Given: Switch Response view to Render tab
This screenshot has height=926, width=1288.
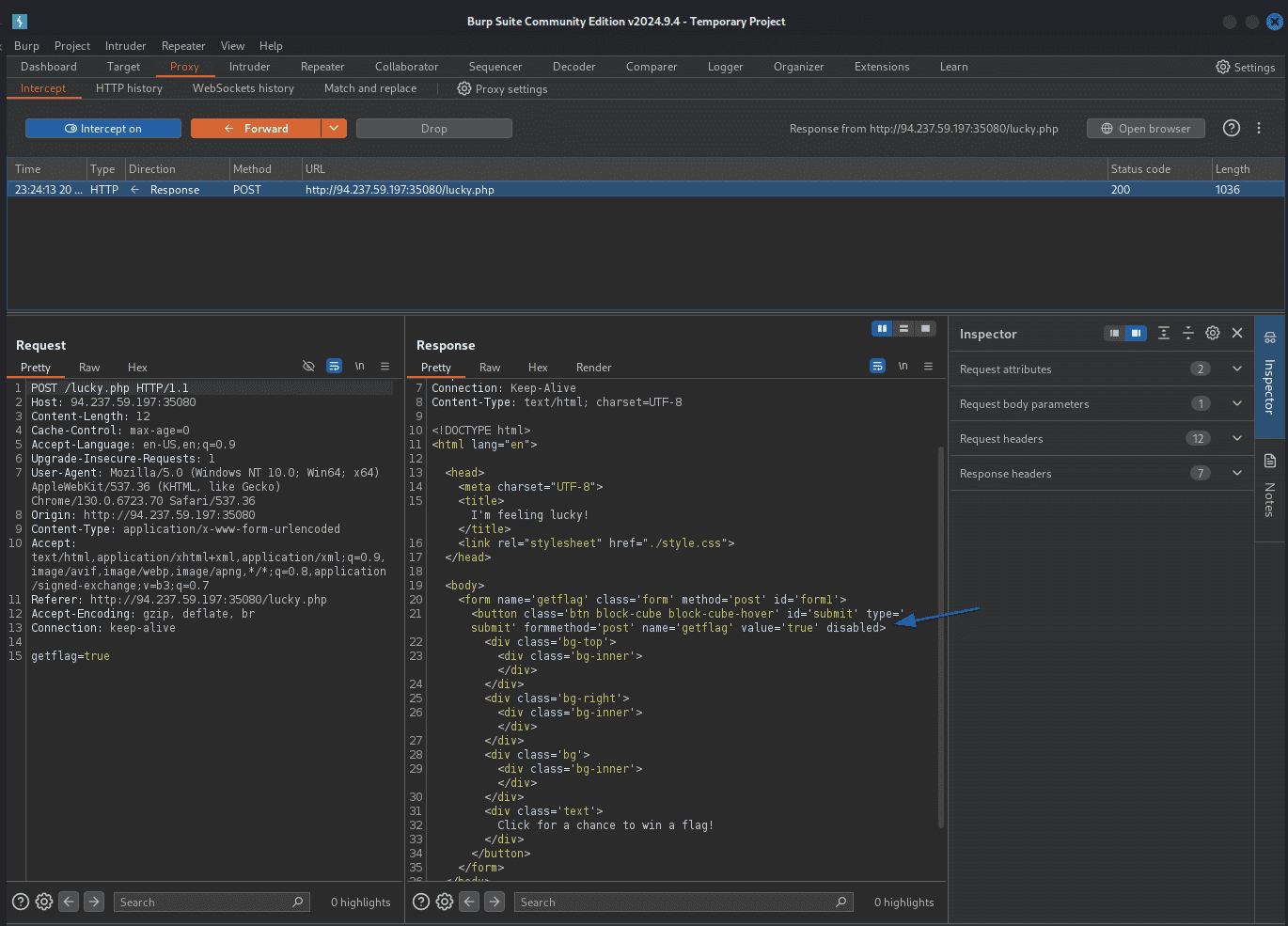Looking at the screenshot, I should (x=593, y=367).
